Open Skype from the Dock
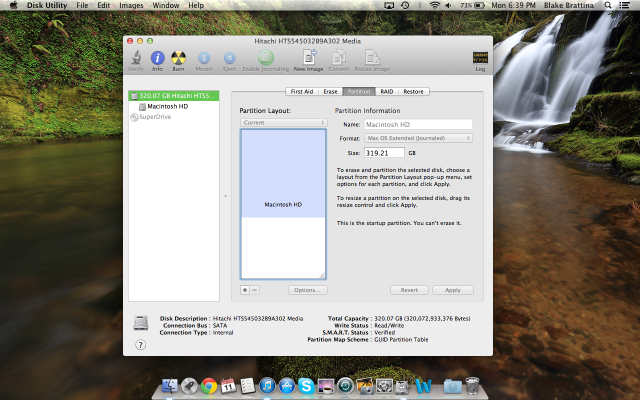This screenshot has width=640, height=400. tap(306, 386)
